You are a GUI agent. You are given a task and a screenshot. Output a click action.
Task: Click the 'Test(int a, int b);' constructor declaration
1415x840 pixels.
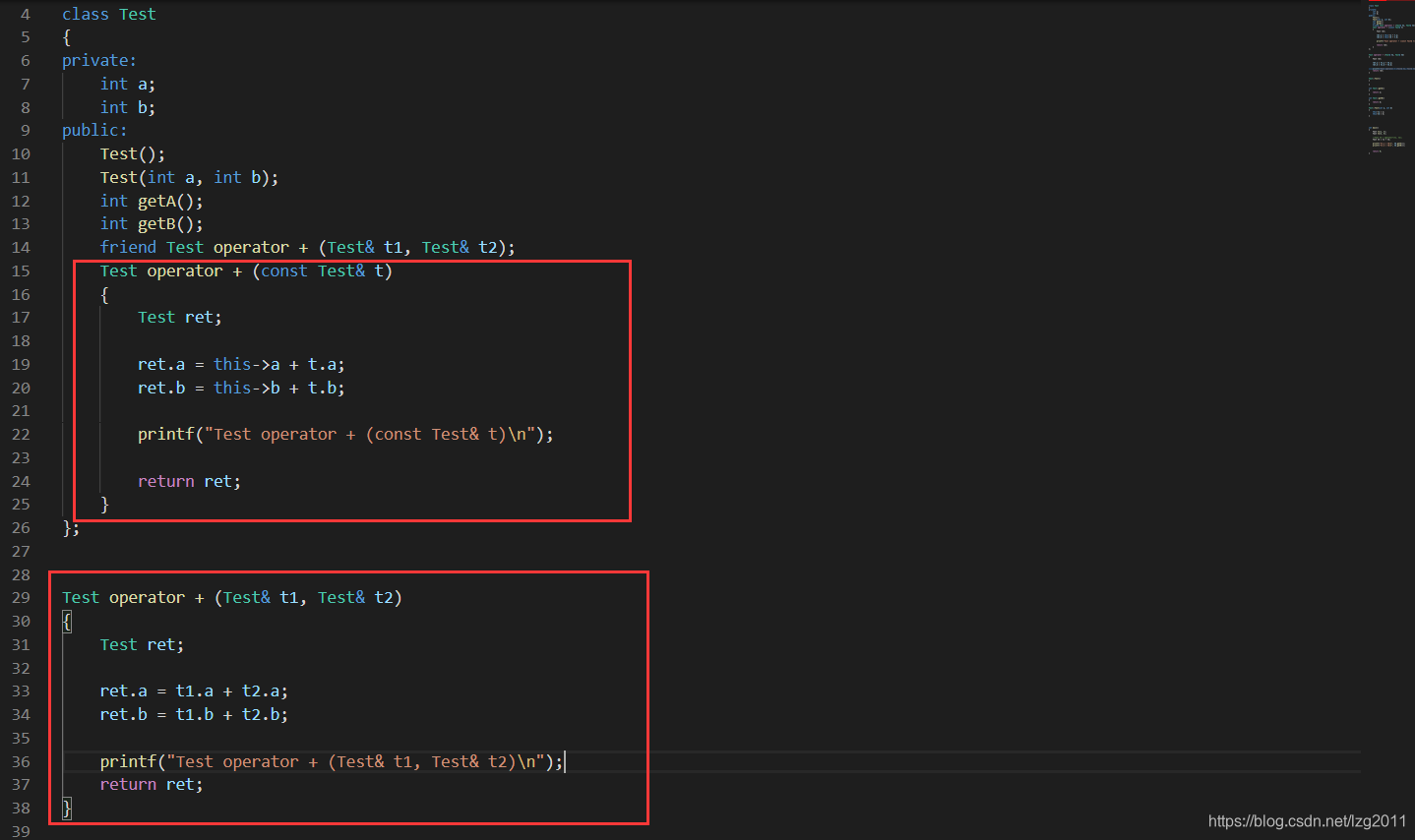[x=190, y=178]
